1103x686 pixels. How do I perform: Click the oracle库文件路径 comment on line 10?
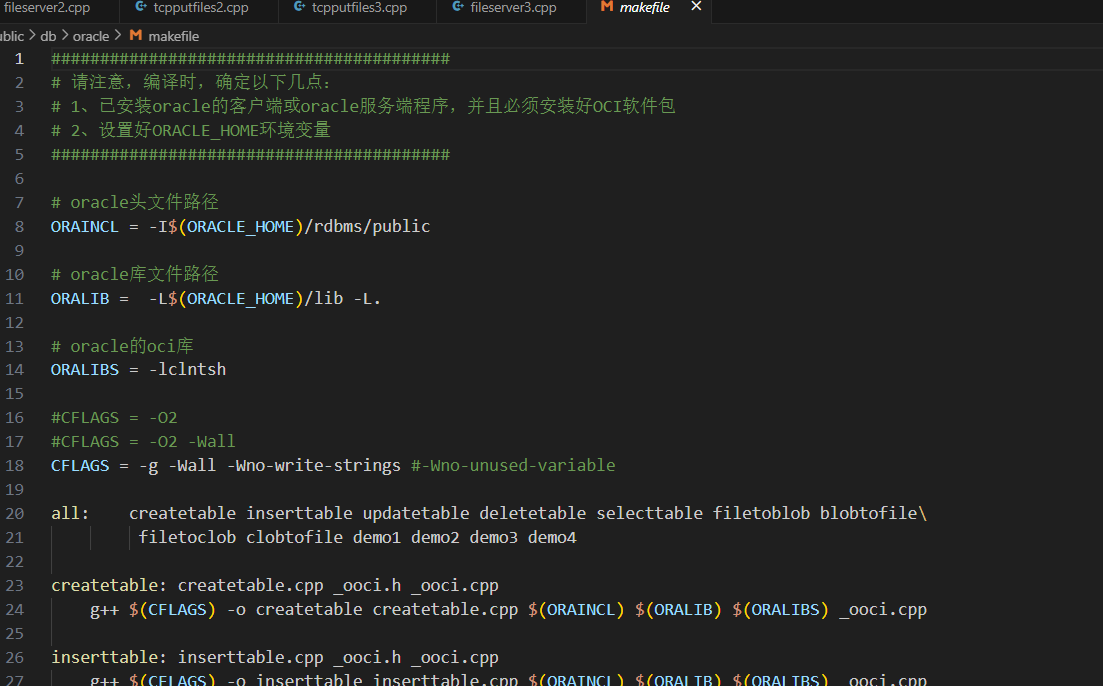coord(134,274)
